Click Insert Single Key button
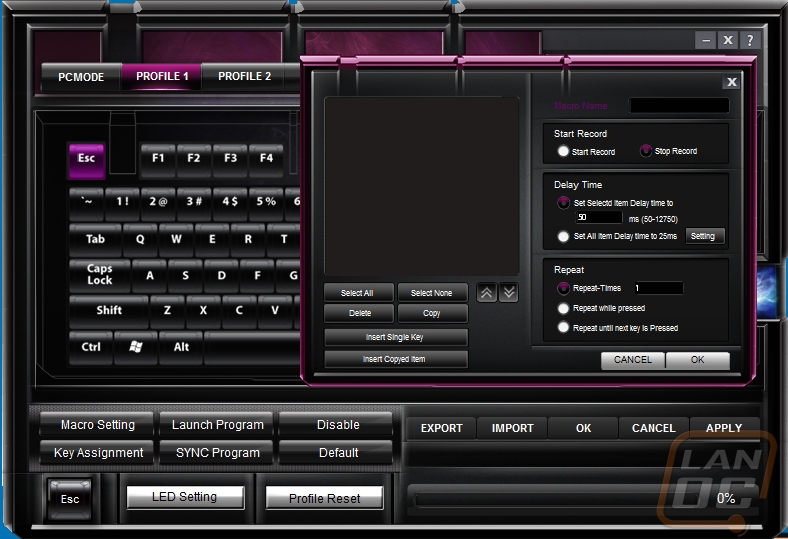Screen dimensions: 788x539 click(396, 337)
